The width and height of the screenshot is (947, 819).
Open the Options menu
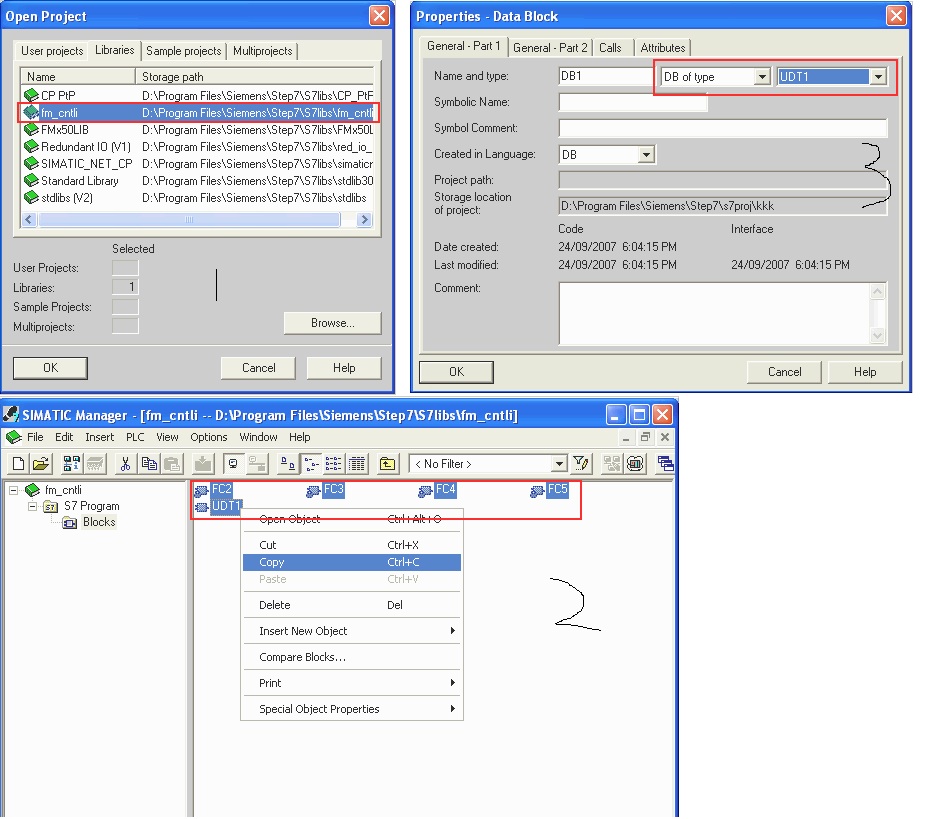pyautogui.click(x=208, y=437)
